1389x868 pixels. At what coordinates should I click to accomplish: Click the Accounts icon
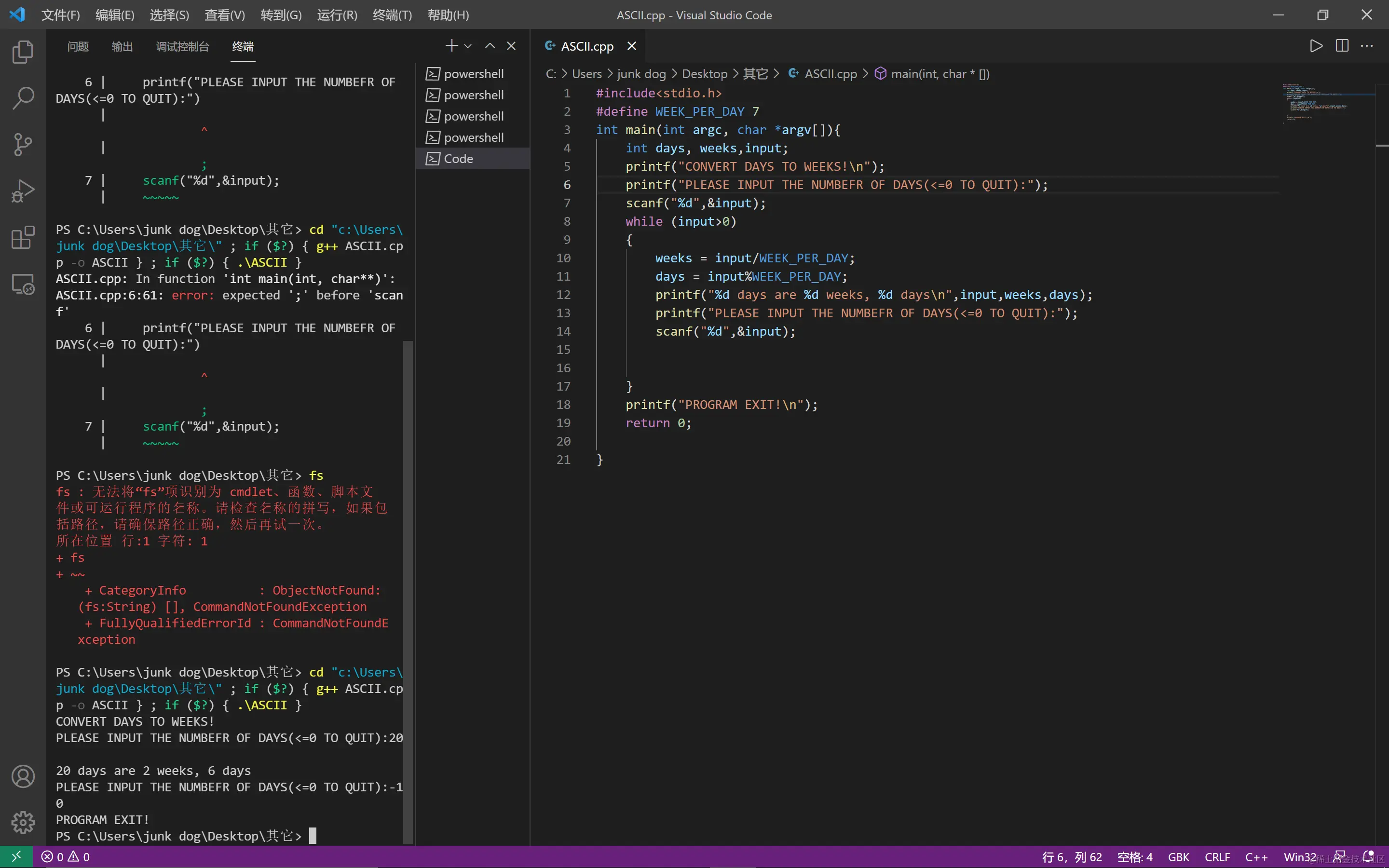tap(23, 776)
